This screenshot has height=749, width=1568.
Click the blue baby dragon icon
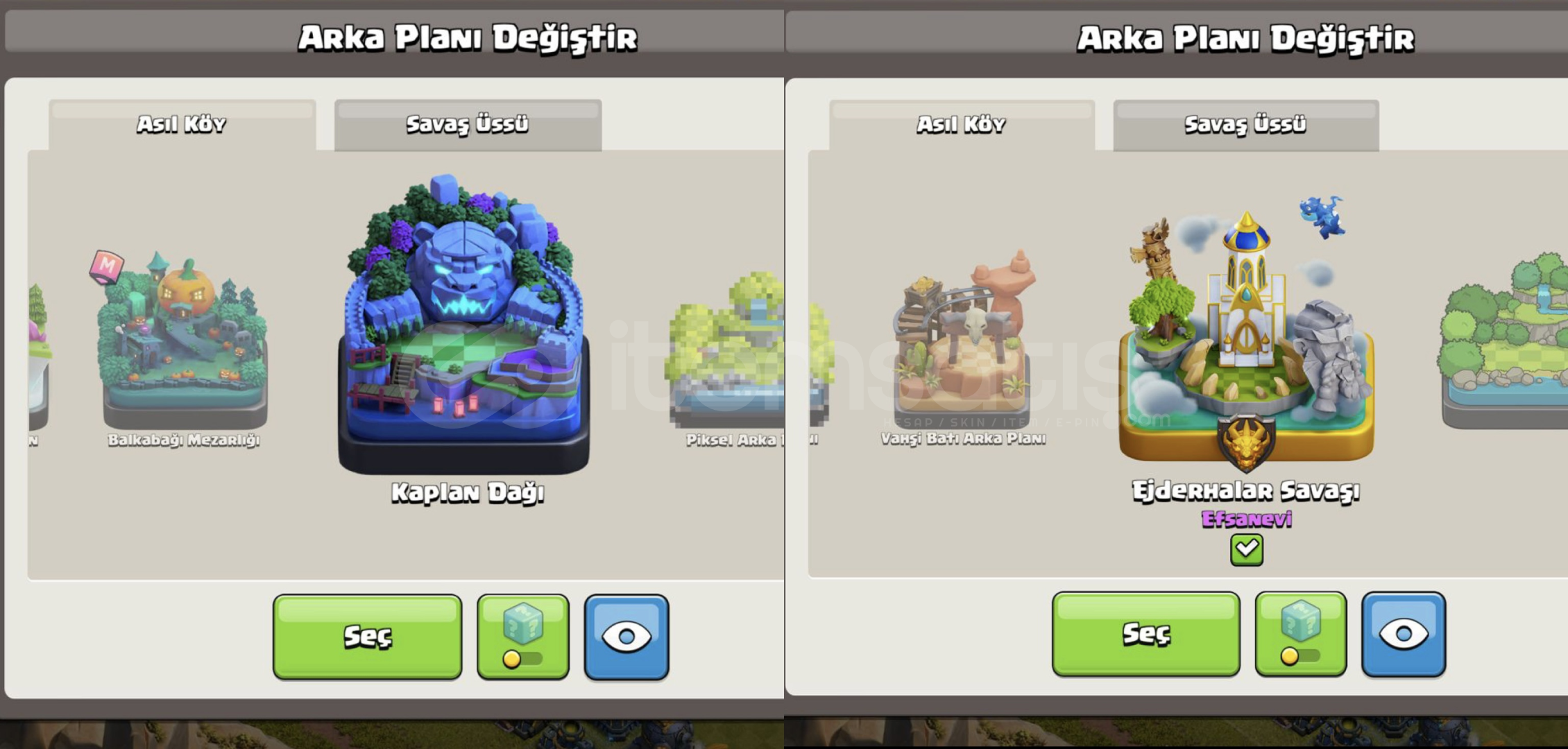click(1322, 217)
